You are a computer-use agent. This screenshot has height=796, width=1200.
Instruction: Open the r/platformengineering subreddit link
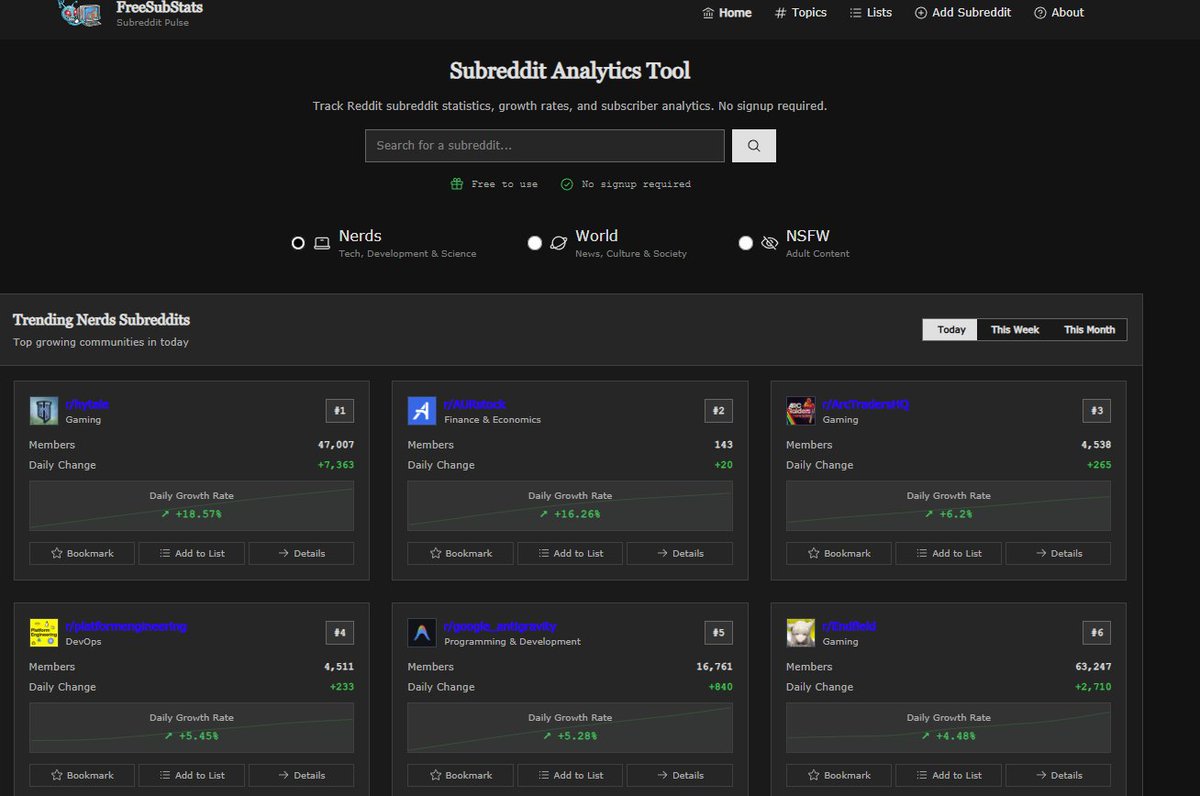coord(126,626)
